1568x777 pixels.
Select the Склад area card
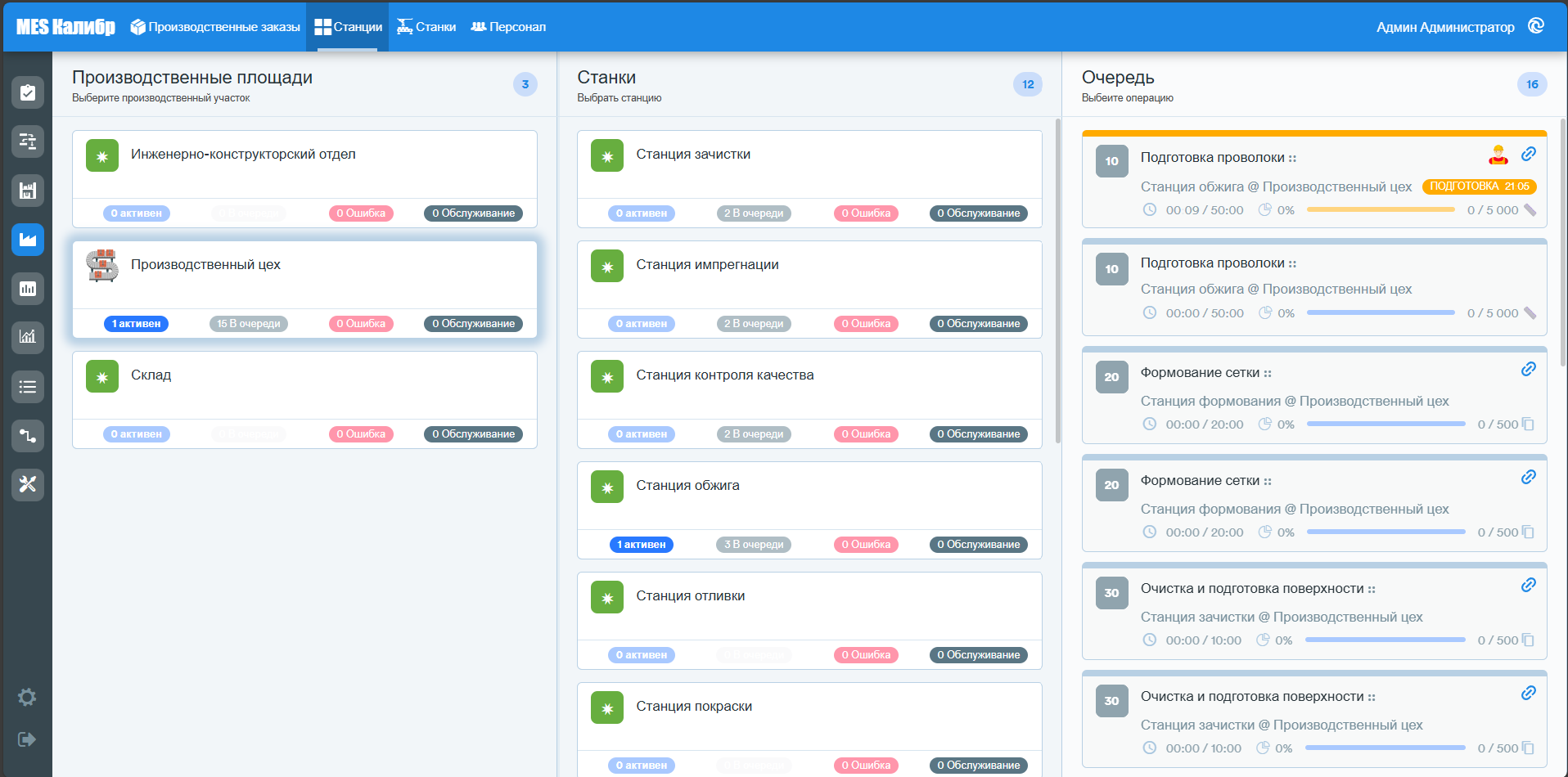click(304, 400)
